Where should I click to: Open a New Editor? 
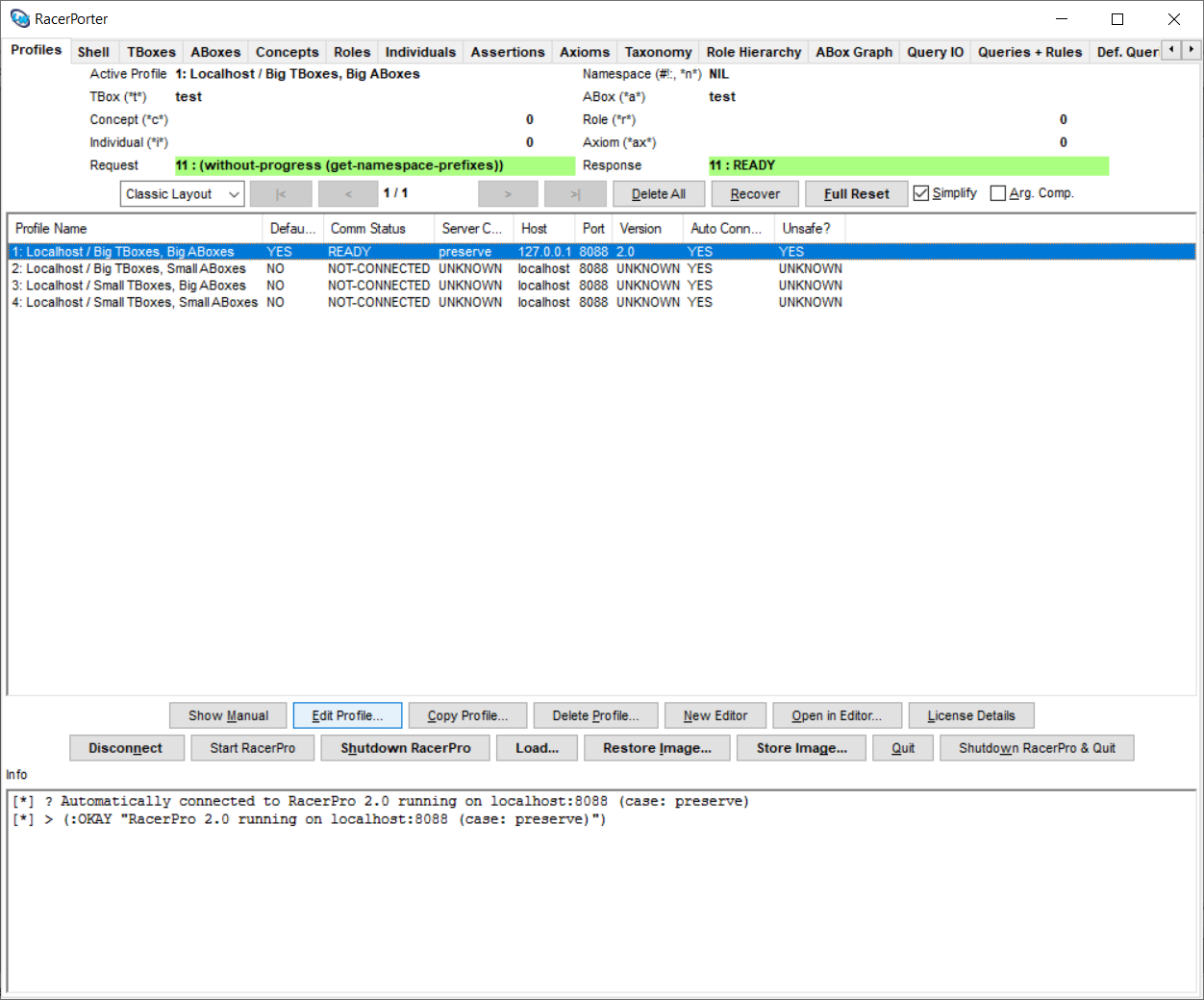click(x=715, y=715)
